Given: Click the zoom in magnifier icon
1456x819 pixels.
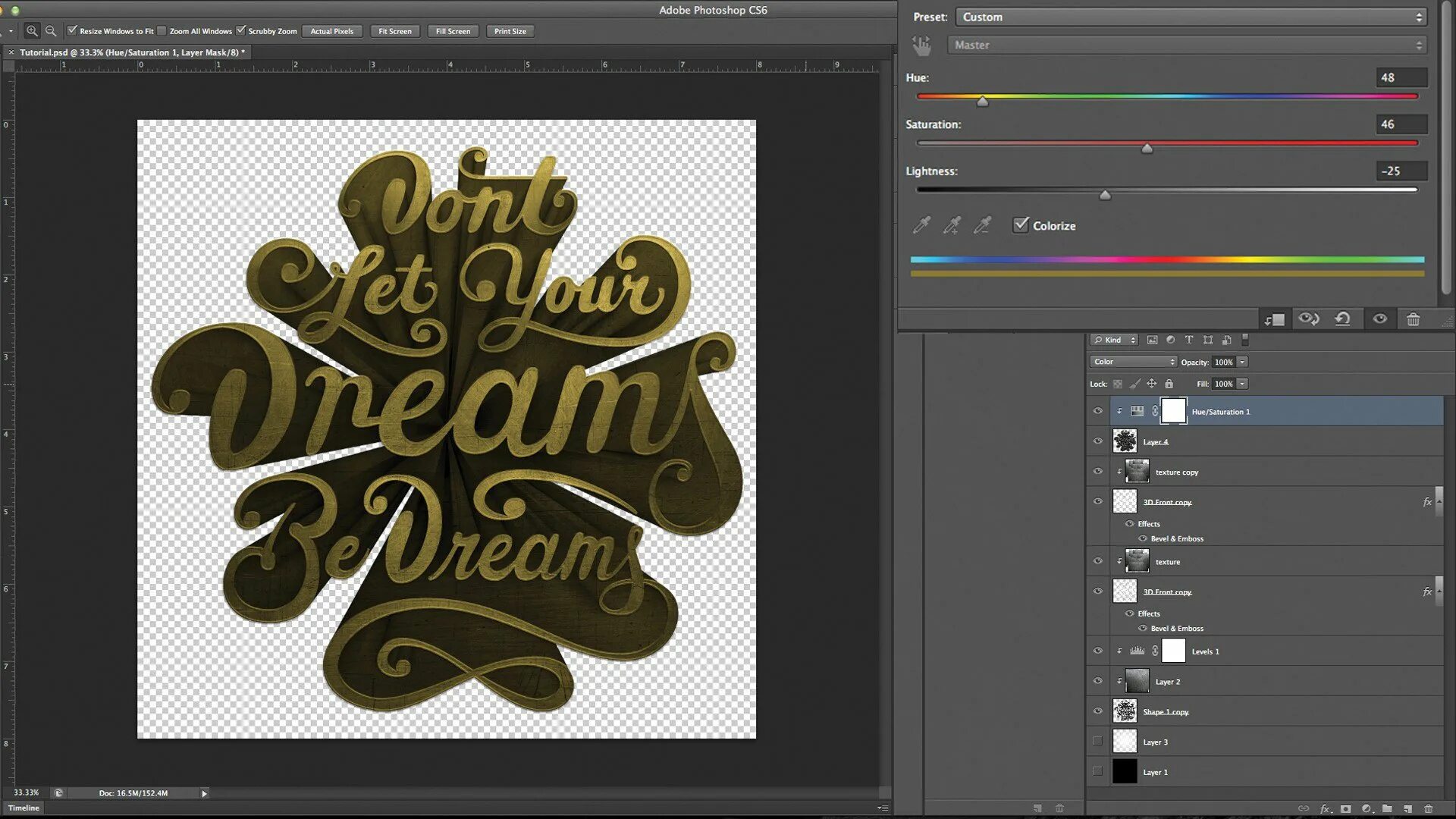Looking at the screenshot, I should click(32, 31).
